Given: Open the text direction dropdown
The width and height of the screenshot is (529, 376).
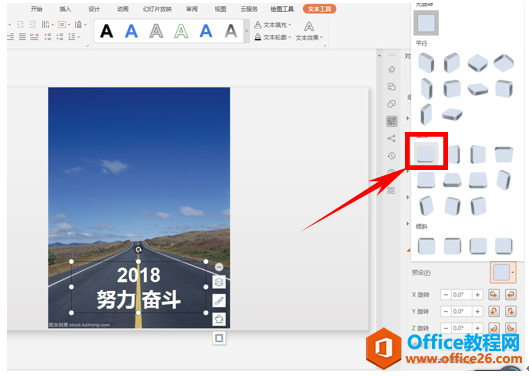Looking at the screenshot, I should coord(47,24).
